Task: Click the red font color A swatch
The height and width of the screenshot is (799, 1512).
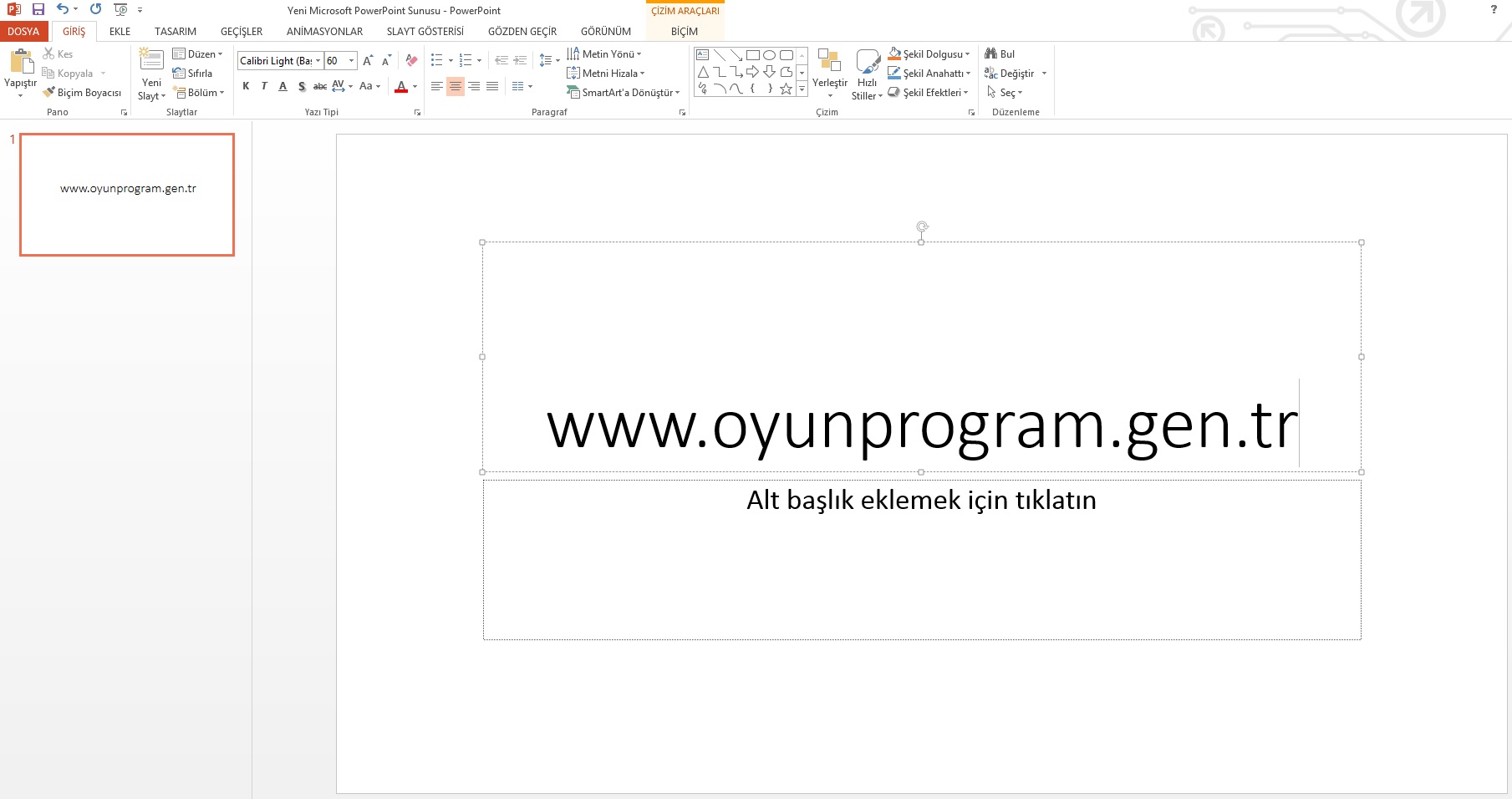Action: 401,86
